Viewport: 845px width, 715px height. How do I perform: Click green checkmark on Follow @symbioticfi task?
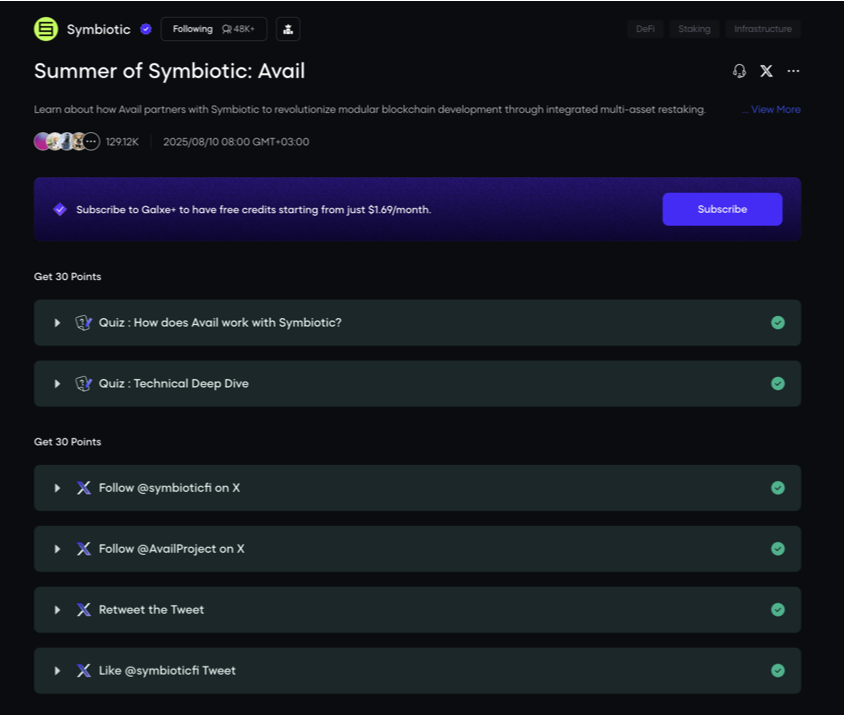[778, 488]
